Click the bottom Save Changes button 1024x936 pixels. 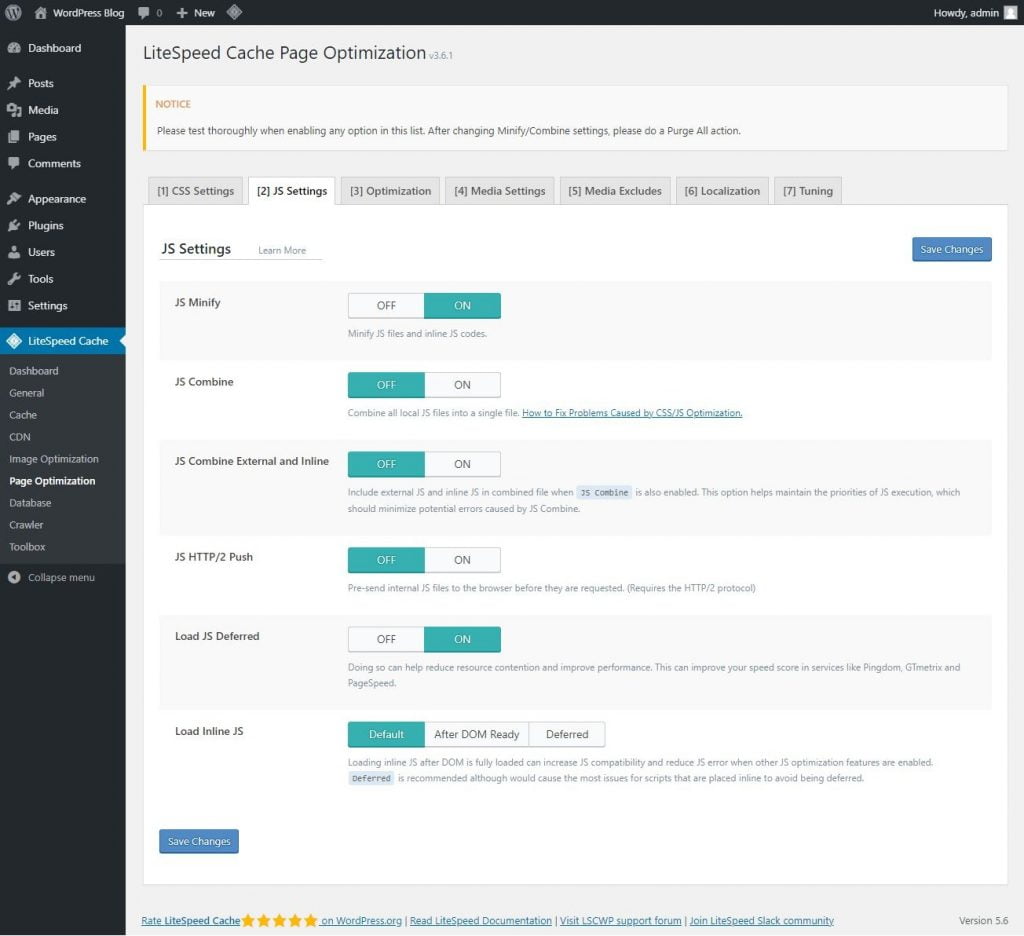coord(199,841)
